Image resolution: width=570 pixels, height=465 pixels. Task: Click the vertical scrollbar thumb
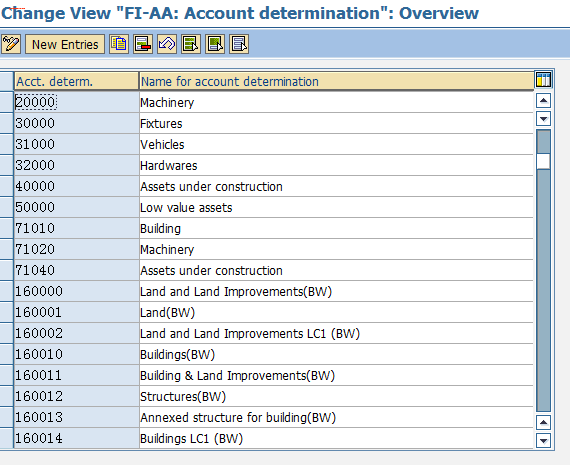(x=543, y=161)
